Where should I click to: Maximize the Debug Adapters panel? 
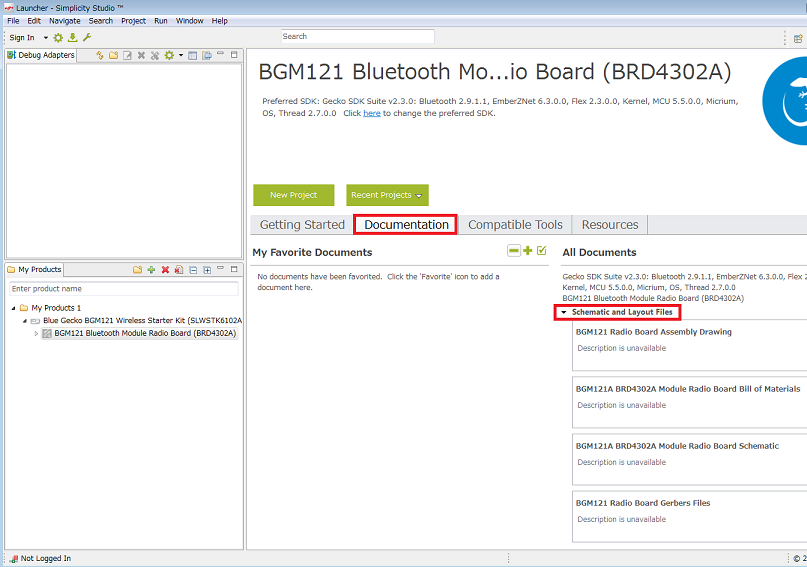[234, 54]
